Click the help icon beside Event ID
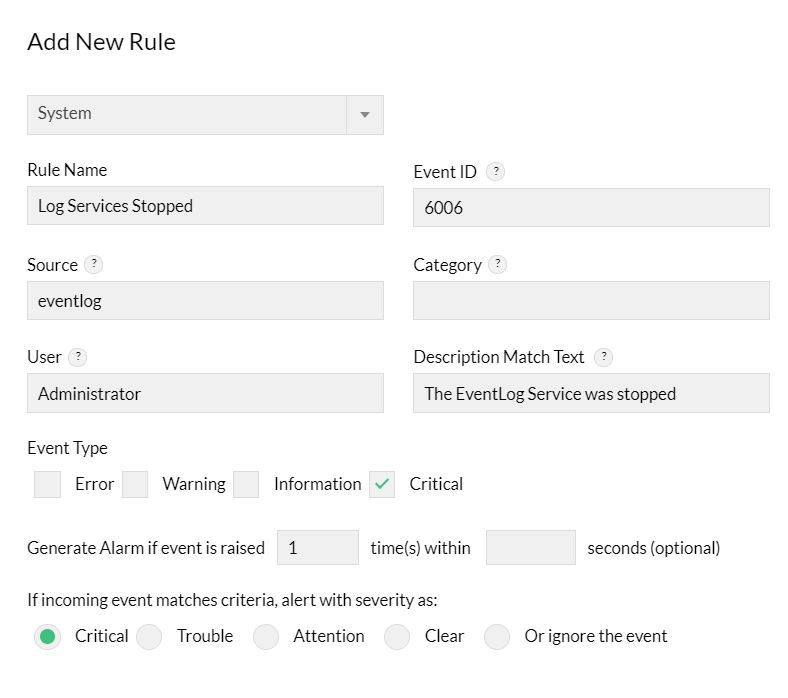The width and height of the screenshot is (788, 698). pyautogui.click(x=495, y=172)
